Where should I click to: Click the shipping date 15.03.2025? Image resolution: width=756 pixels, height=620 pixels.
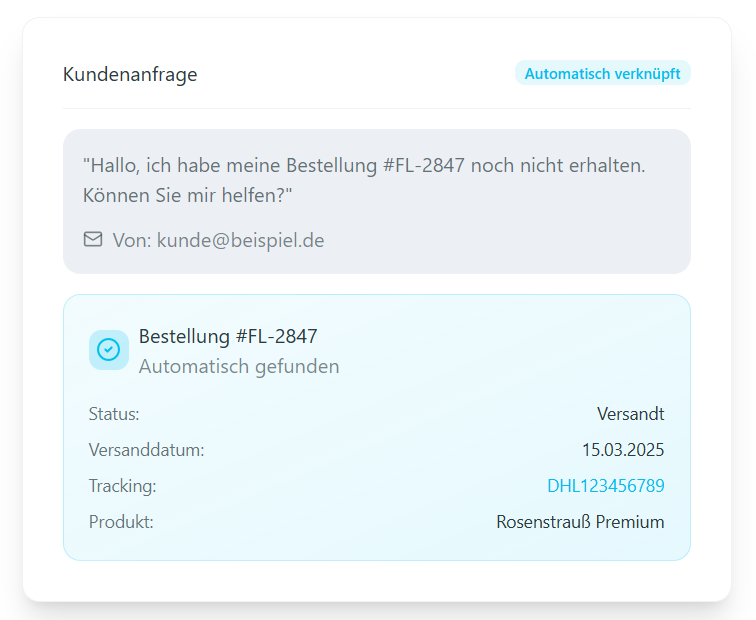pyautogui.click(x=623, y=450)
